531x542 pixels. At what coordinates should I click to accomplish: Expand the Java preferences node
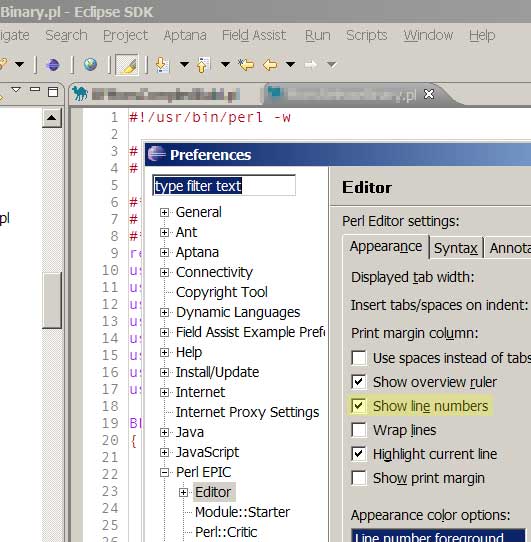click(x=165, y=432)
